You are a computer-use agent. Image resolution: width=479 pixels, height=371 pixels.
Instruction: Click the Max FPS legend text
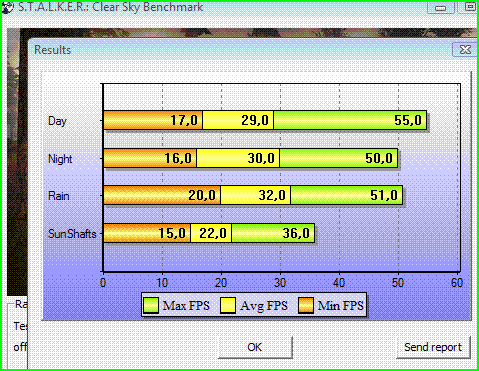click(186, 306)
